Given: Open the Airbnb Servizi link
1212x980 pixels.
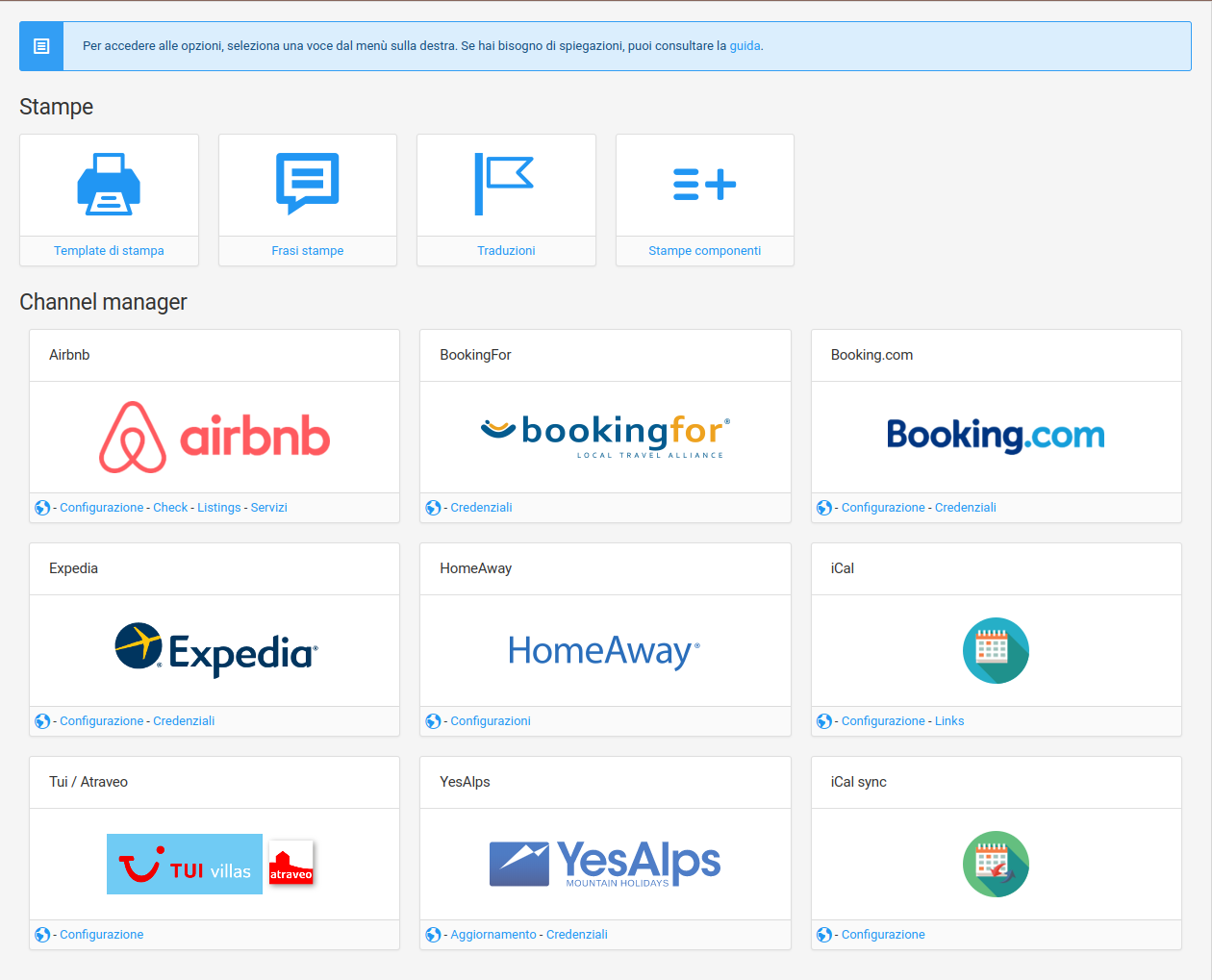Looking at the screenshot, I should coord(269,508).
